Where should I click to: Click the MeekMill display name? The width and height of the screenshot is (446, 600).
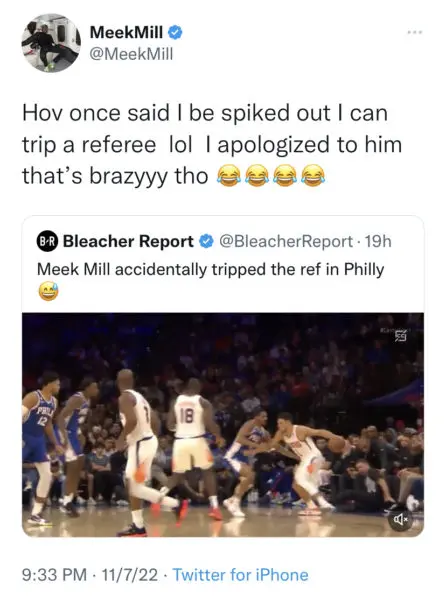pyautogui.click(x=127, y=33)
